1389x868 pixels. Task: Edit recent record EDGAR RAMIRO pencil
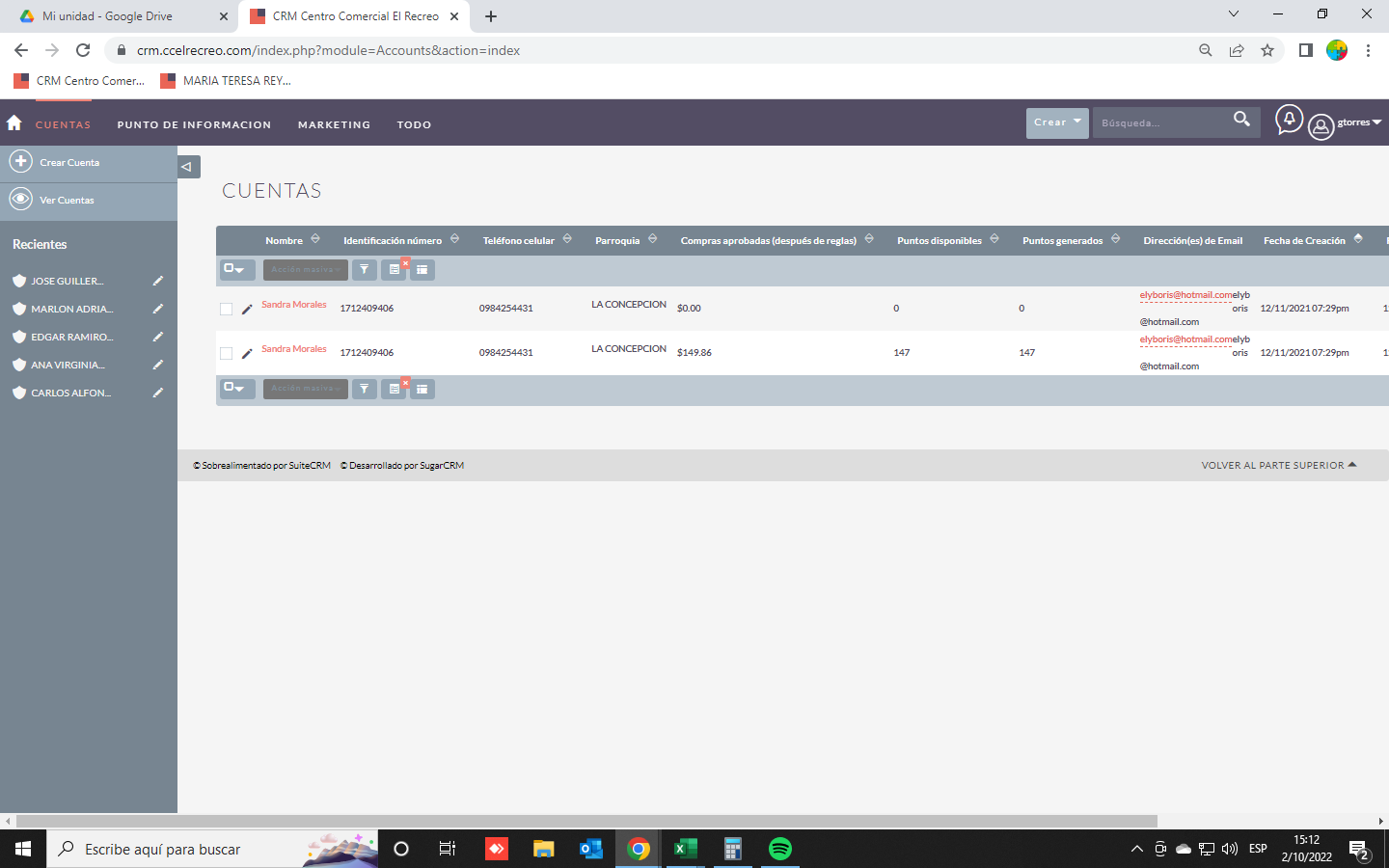click(x=158, y=337)
